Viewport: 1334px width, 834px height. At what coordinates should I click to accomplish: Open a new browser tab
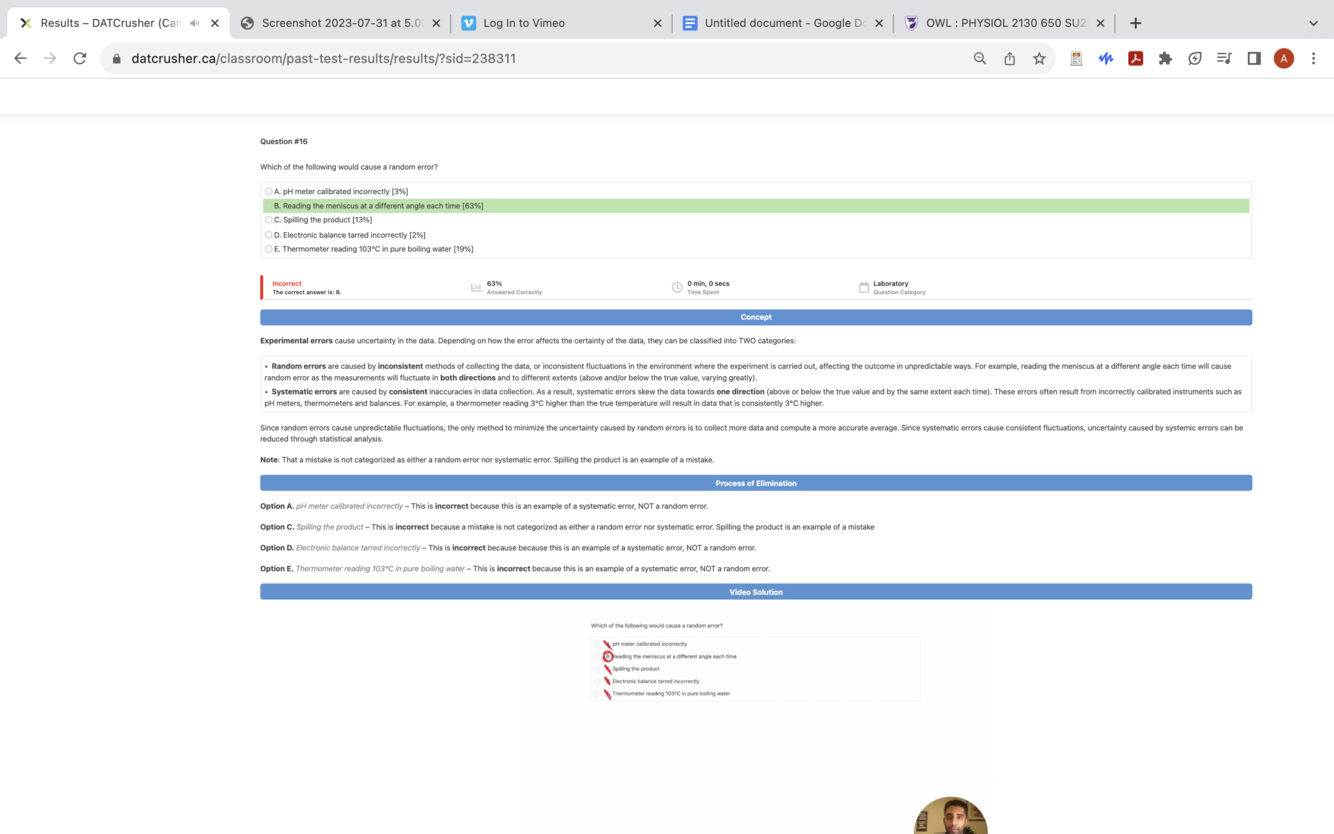pos(1135,23)
